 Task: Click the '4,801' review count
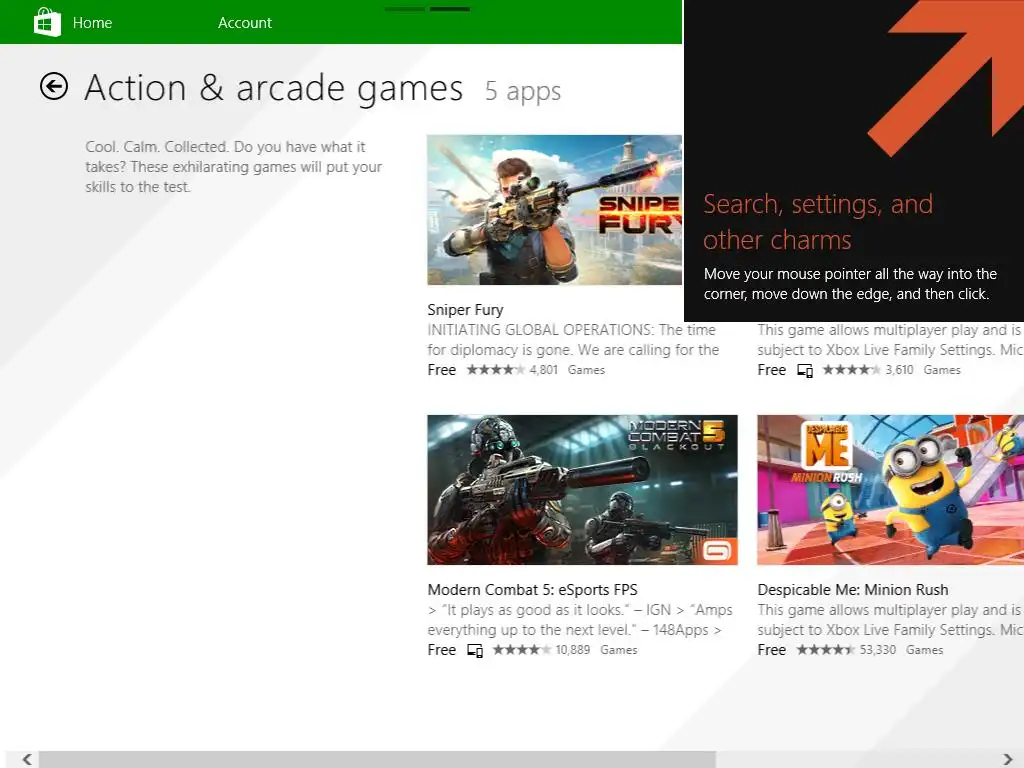pos(543,370)
